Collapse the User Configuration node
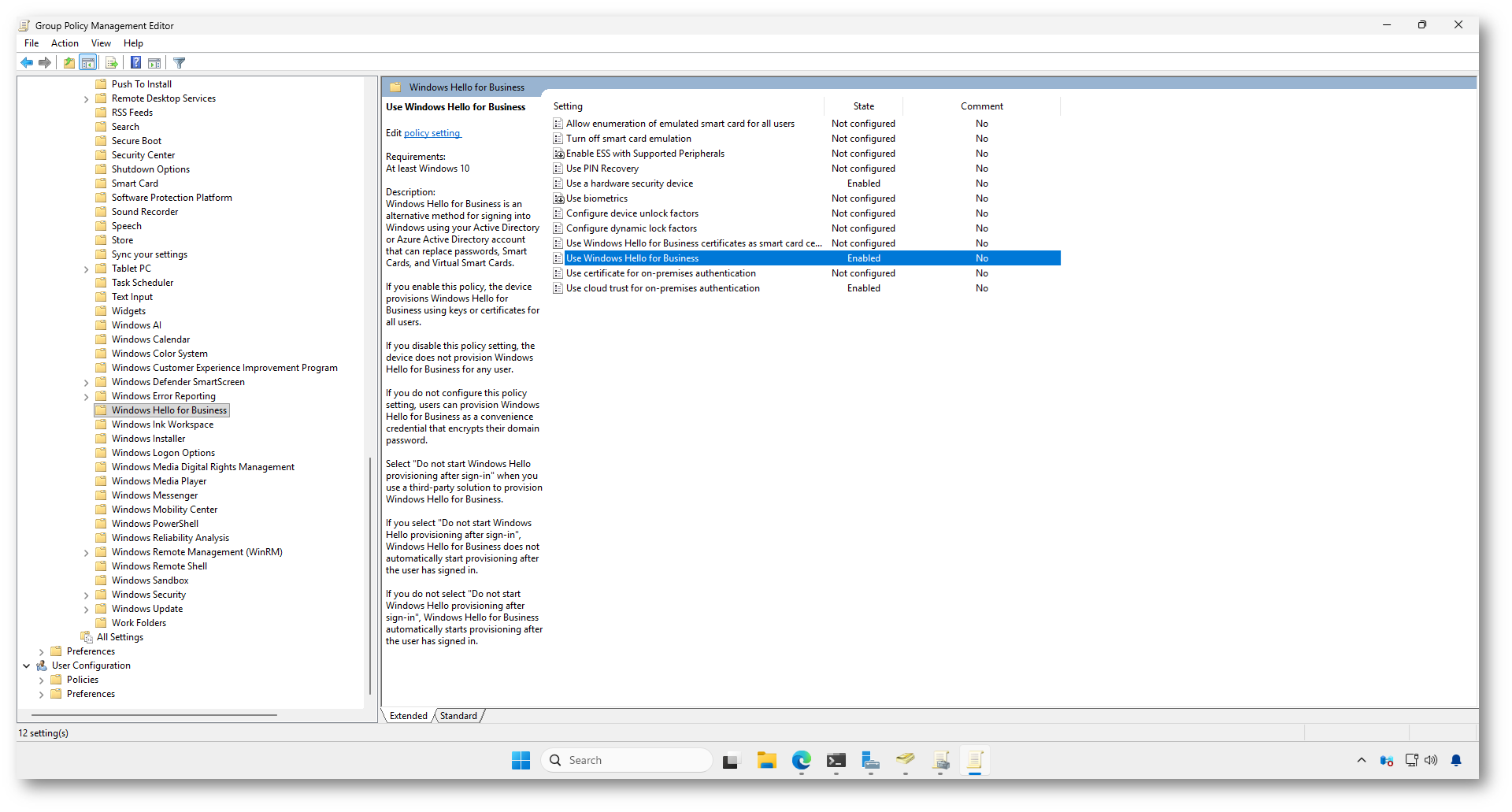The width and height of the screenshot is (1512, 812). click(26, 666)
